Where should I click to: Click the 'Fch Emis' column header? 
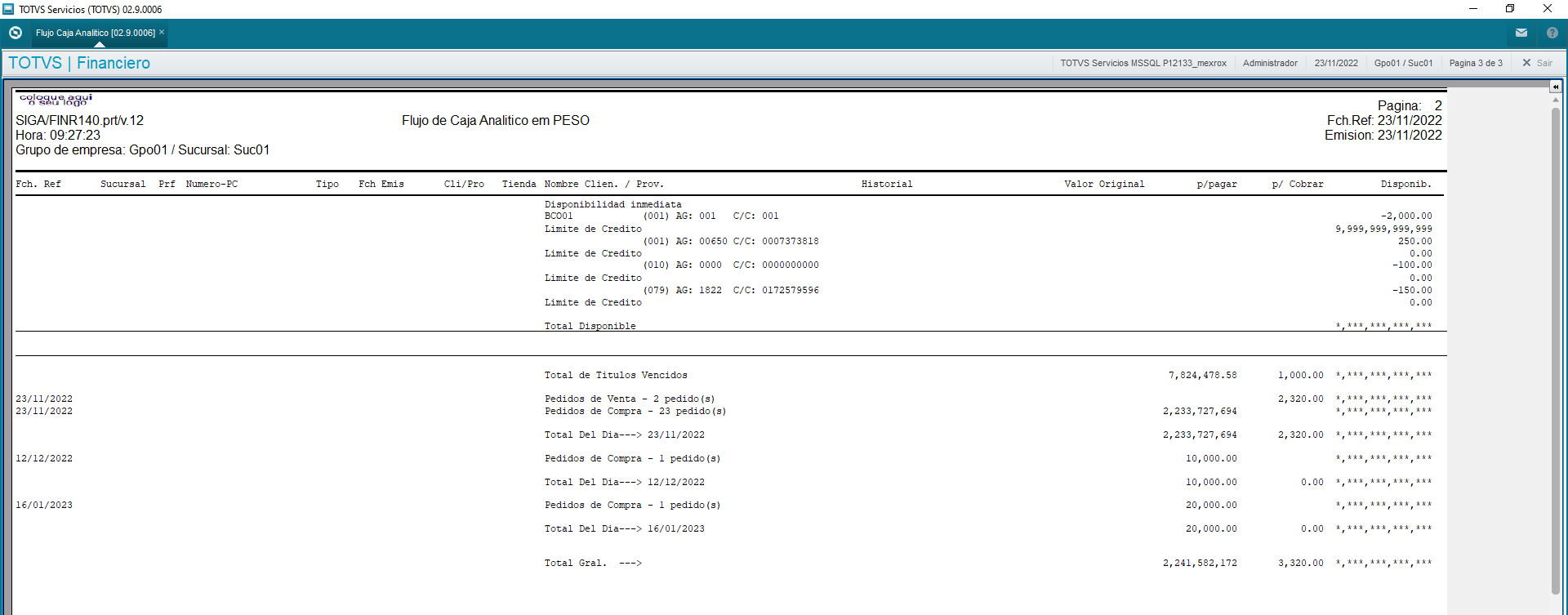click(381, 184)
